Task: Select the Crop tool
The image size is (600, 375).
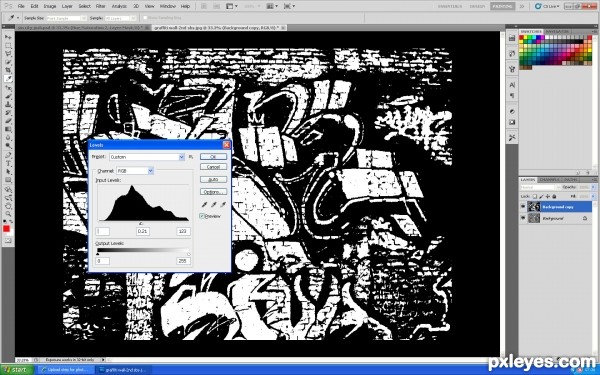Action: [8, 70]
